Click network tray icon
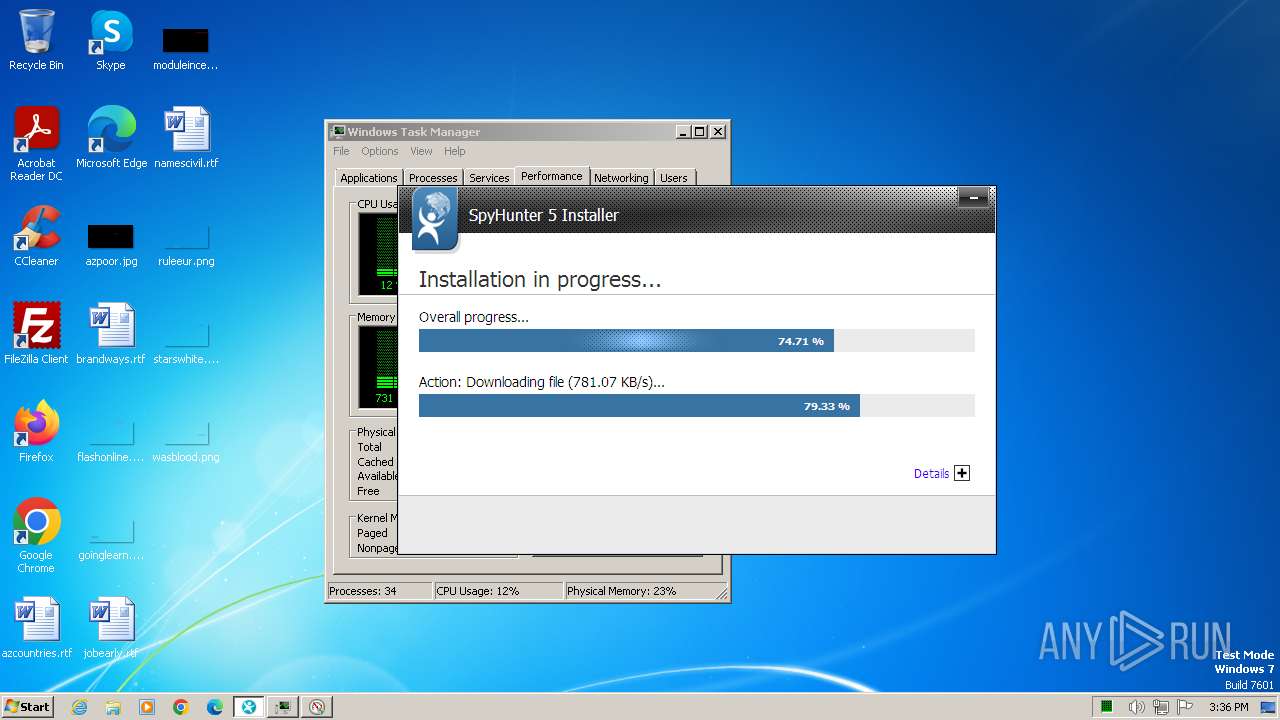Viewport: 1280px width, 720px height. pyautogui.click(x=1161, y=707)
